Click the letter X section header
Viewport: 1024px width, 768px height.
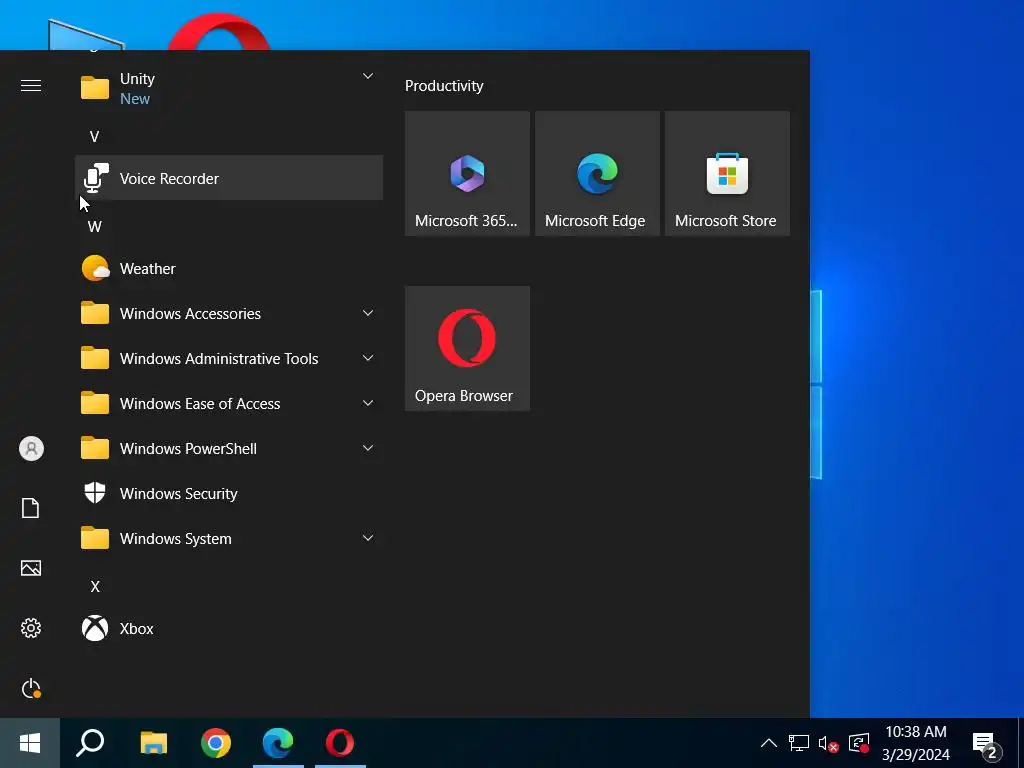95,586
